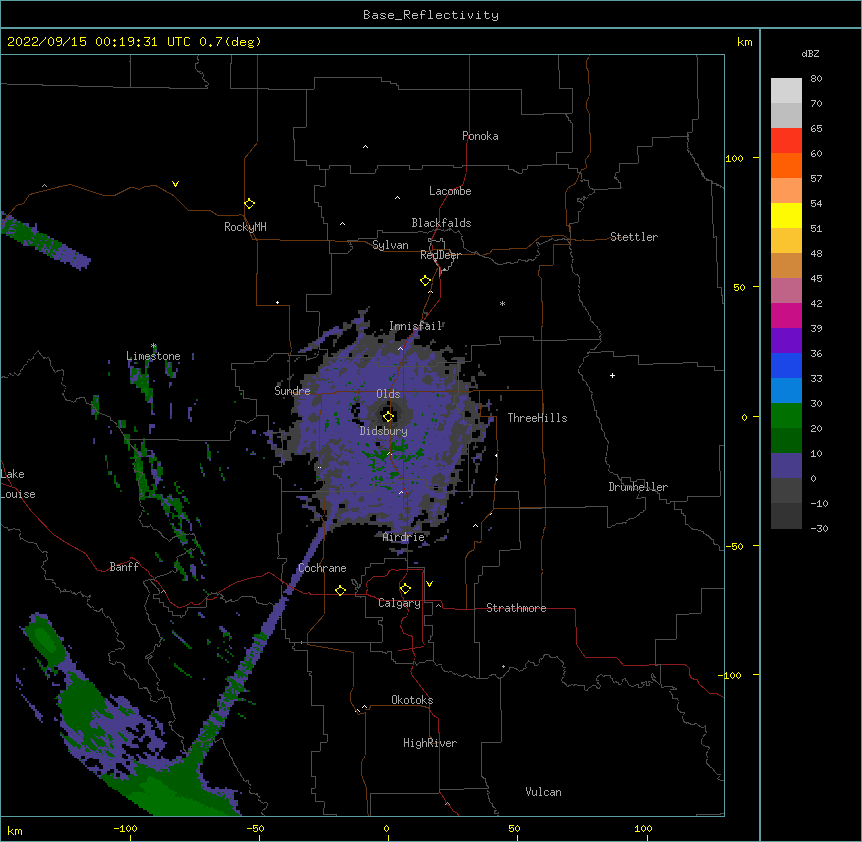
Task: Select the Sylvan label
Action: [390, 245]
